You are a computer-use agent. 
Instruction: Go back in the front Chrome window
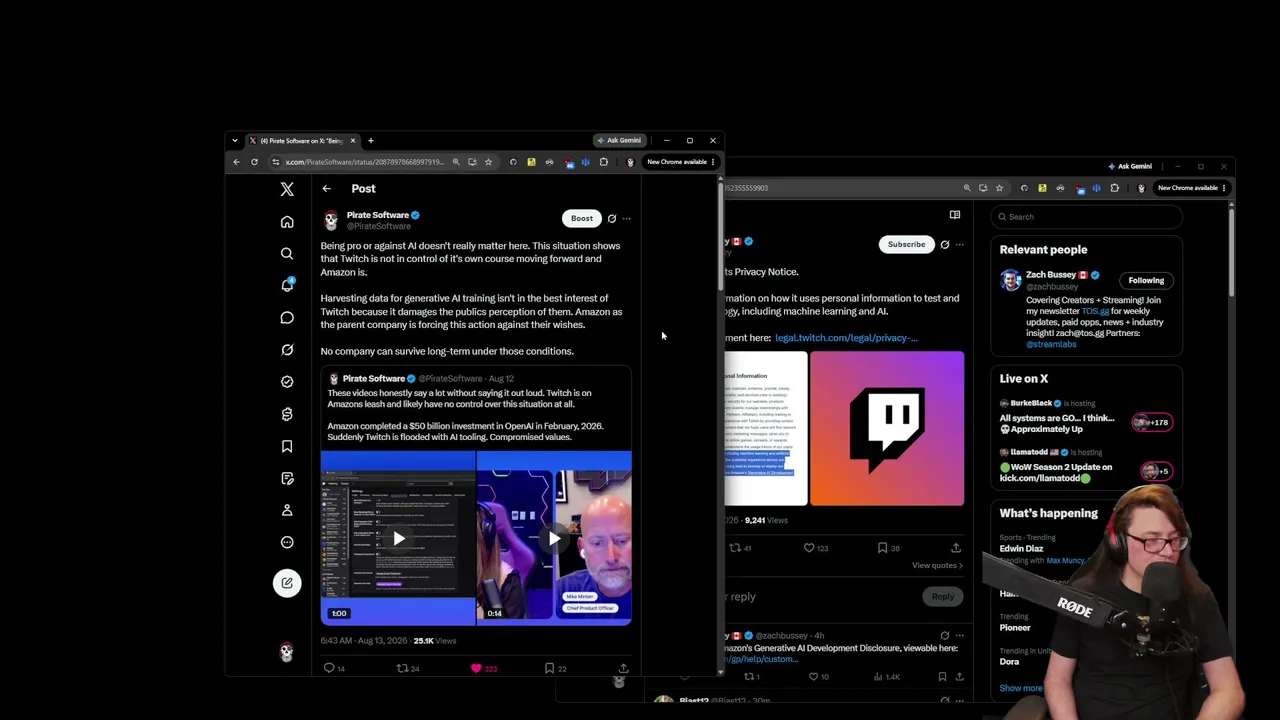(236, 162)
